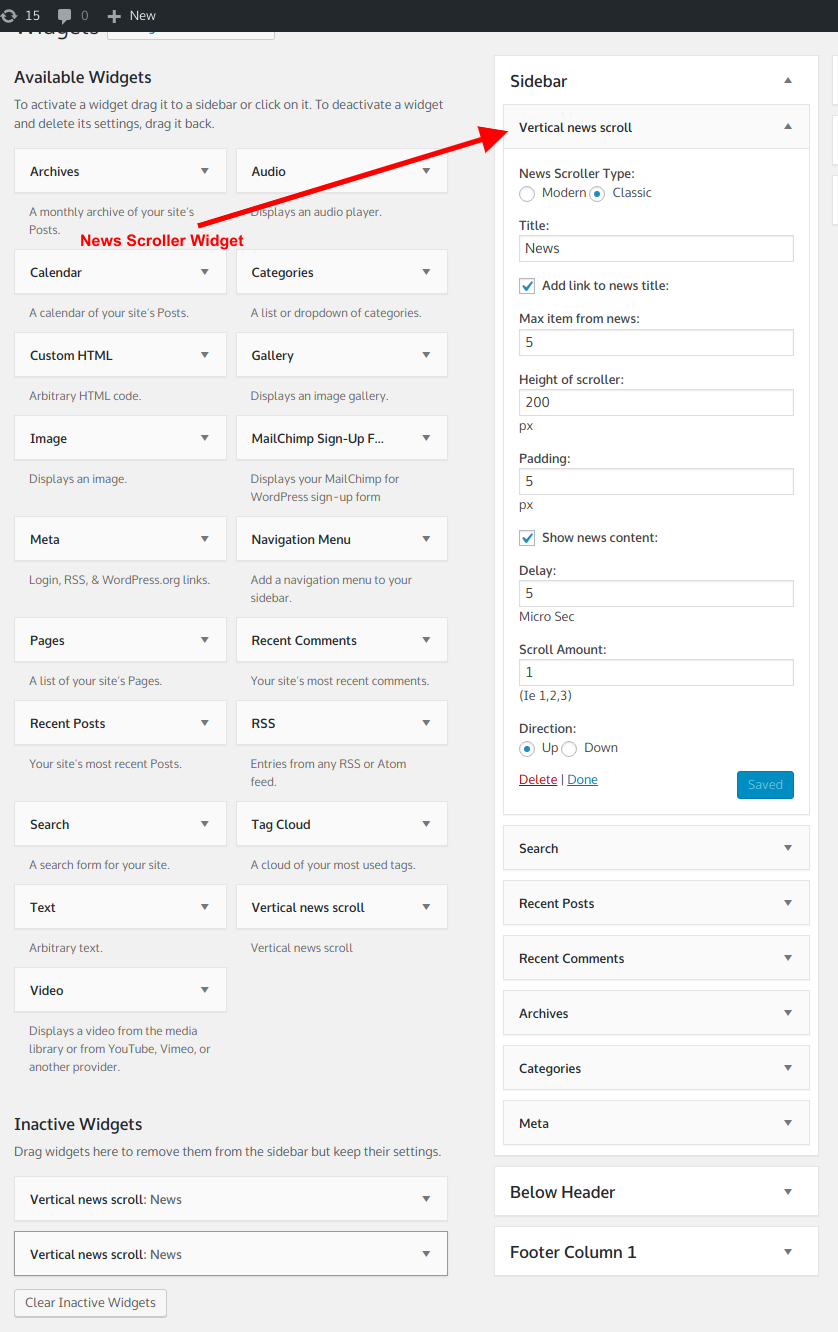Expand the Footer Column 1 widget area
Viewport: 838px width, 1332px height.
coord(788,1252)
